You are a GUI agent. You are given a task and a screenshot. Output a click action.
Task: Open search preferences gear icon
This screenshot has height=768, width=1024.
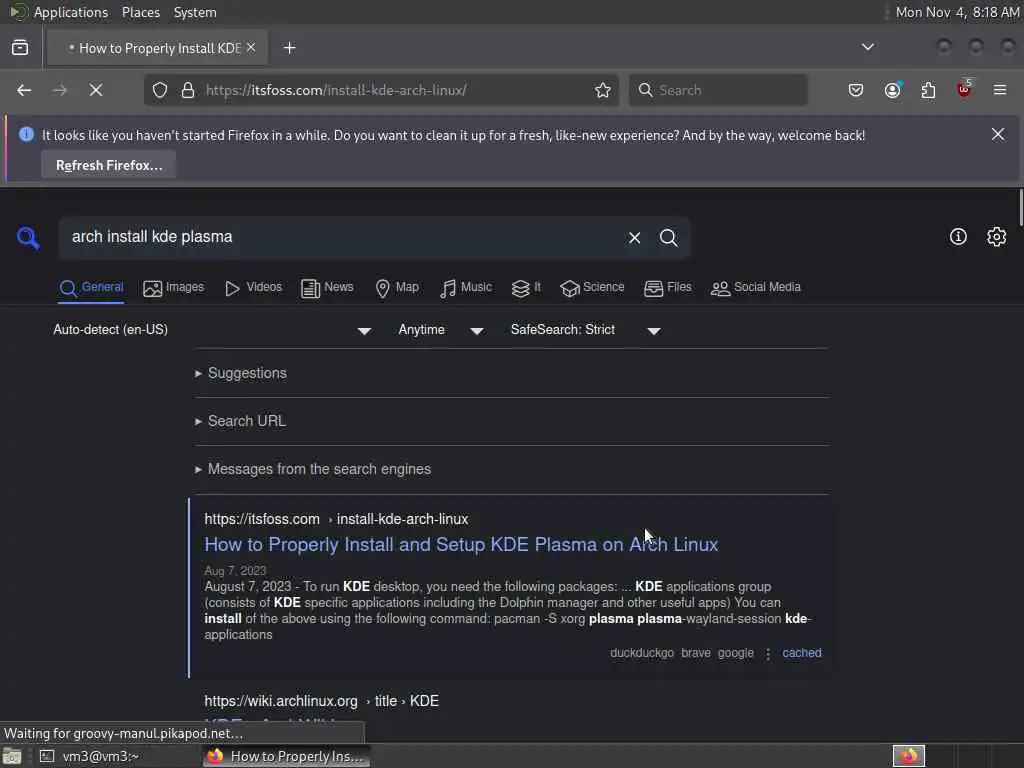tap(997, 236)
